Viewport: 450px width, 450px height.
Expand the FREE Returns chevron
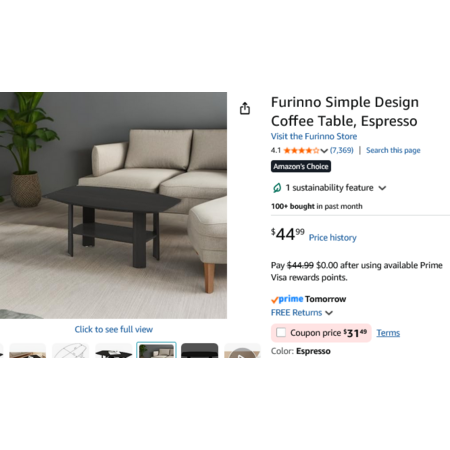(329, 313)
